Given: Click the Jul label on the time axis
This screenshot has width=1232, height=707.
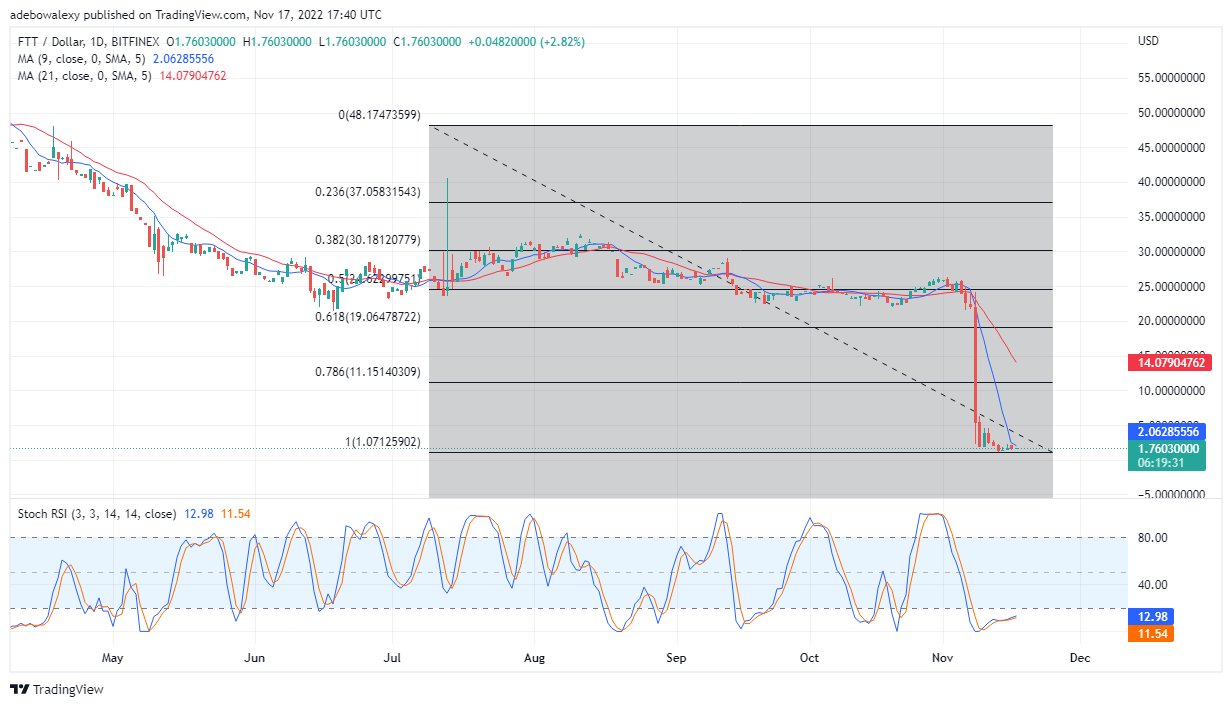Looking at the screenshot, I should (392, 658).
